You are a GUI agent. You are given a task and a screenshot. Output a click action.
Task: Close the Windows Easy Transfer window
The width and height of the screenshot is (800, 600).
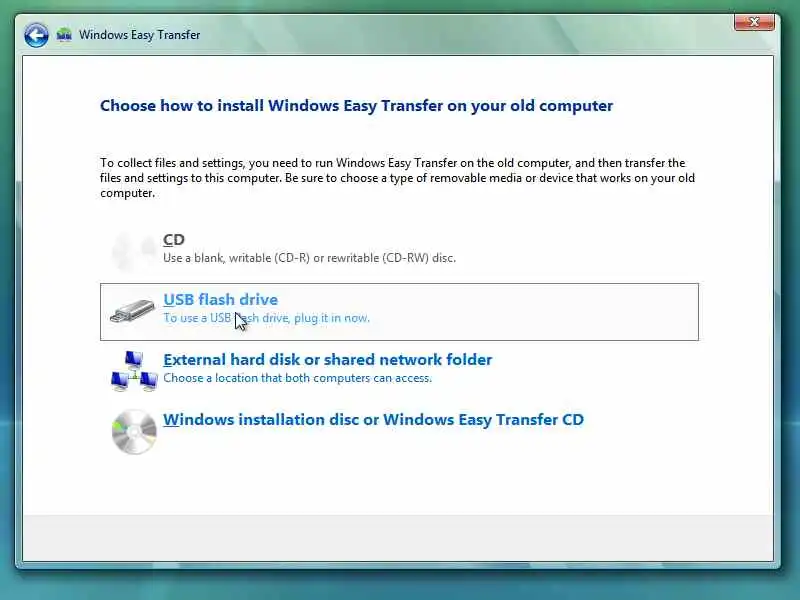[x=754, y=22]
